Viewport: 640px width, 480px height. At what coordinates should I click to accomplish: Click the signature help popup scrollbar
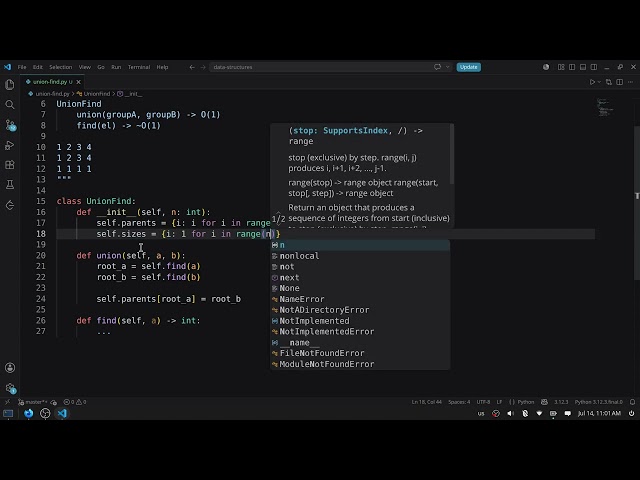pos(452,154)
